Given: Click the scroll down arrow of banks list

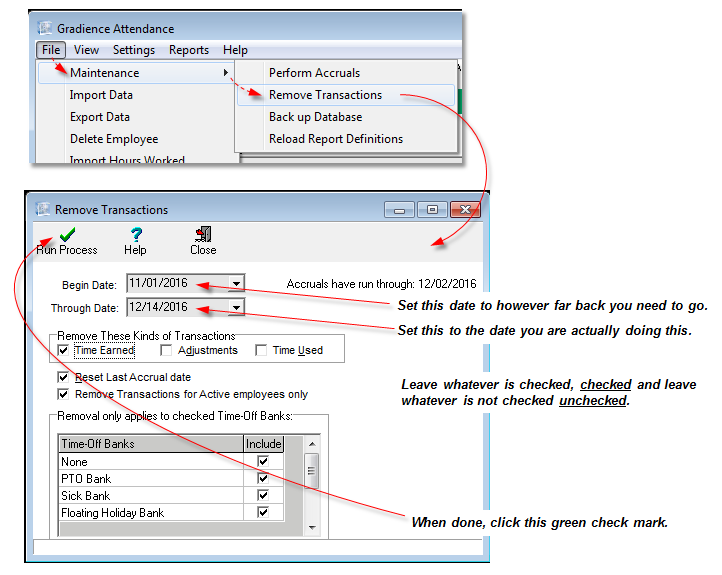Looking at the screenshot, I should (x=312, y=528).
